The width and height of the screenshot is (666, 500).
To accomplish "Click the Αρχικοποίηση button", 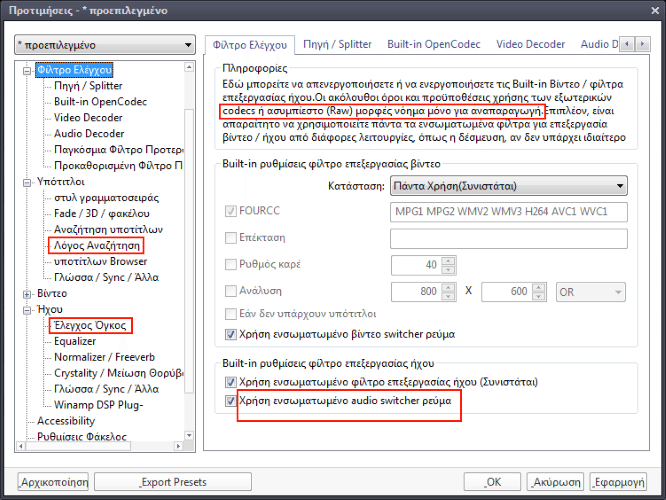I will [x=54, y=482].
